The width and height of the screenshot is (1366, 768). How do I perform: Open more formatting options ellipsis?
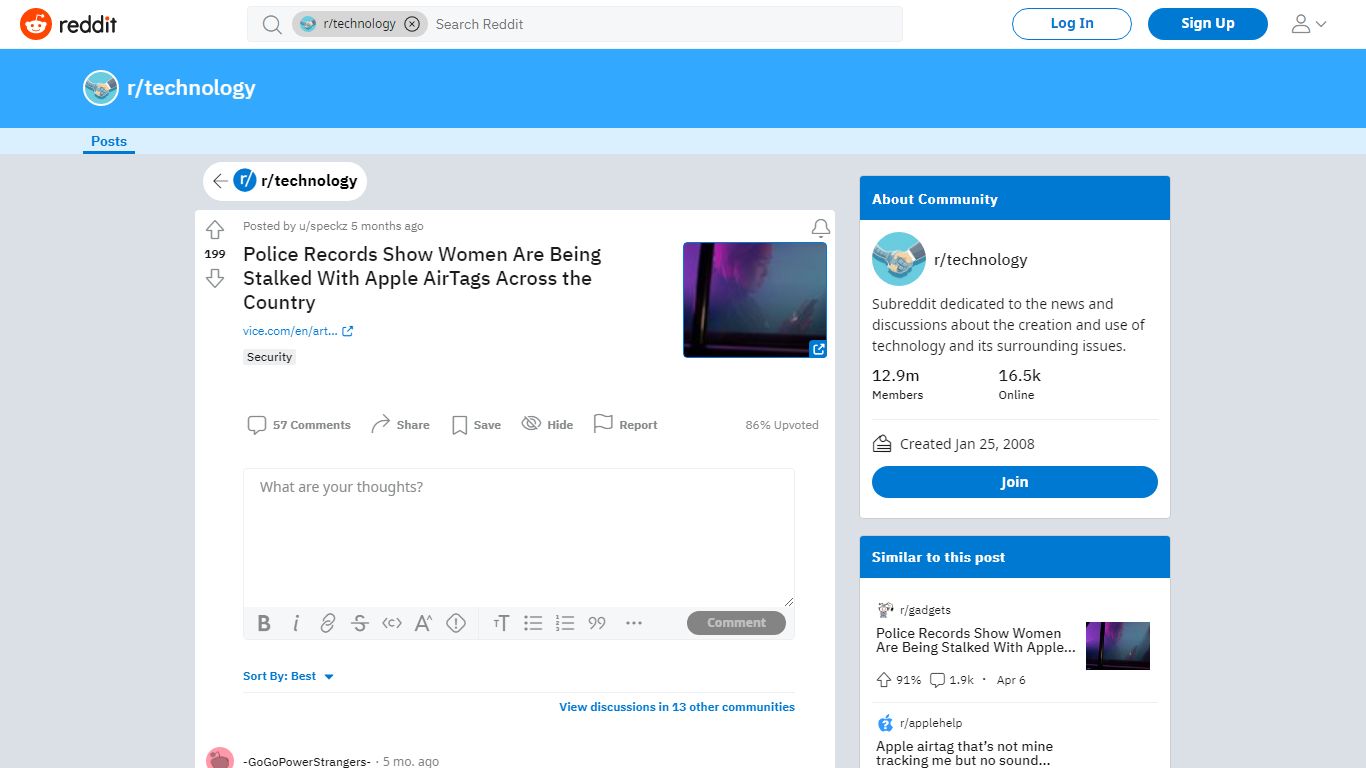(634, 623)
